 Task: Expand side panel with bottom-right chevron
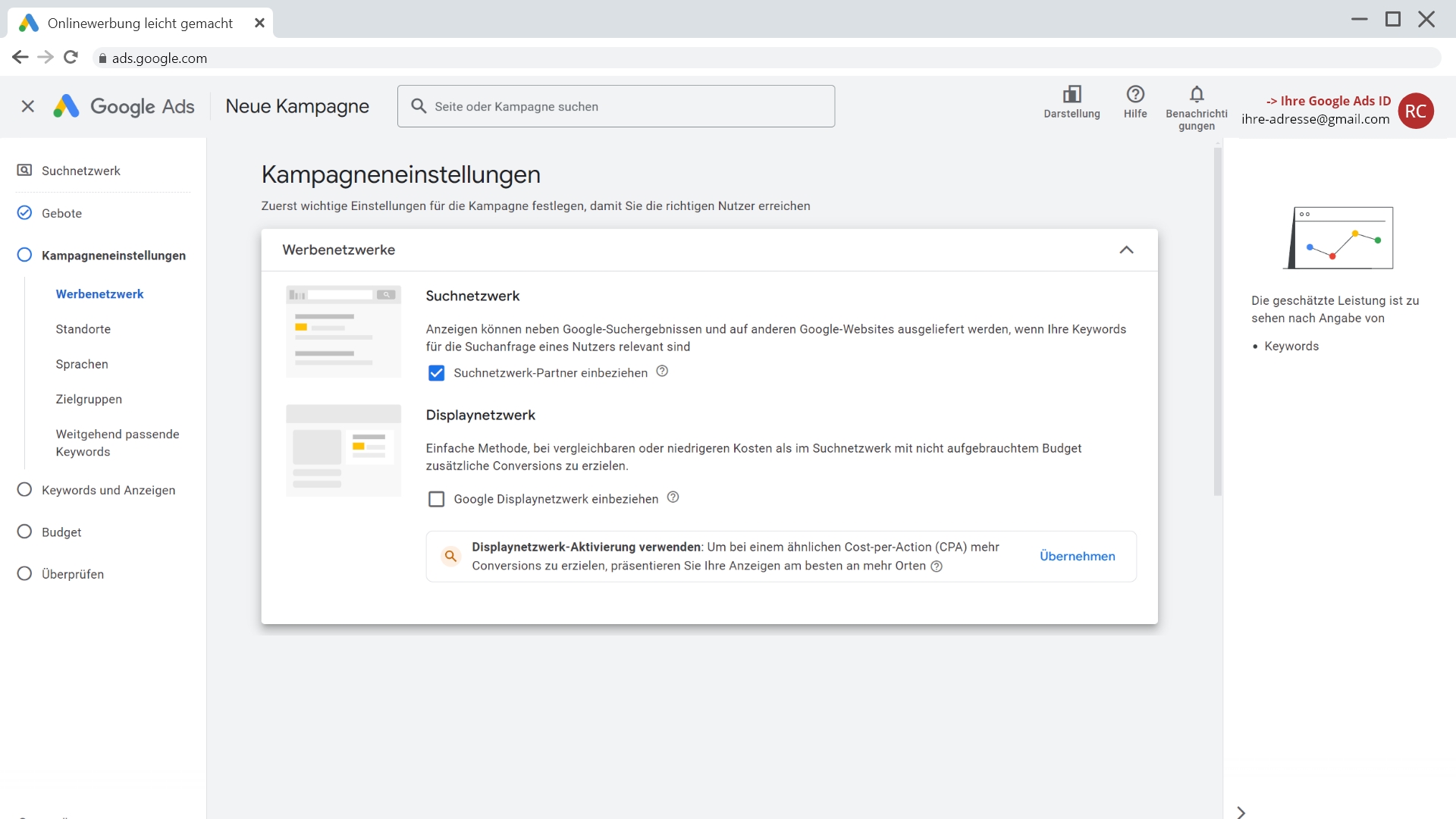click(1241, 812)
